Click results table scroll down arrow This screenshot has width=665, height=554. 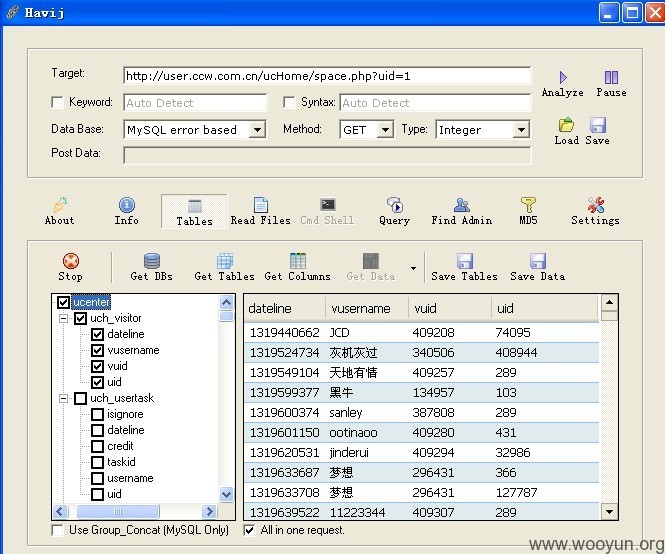(609, 512)
